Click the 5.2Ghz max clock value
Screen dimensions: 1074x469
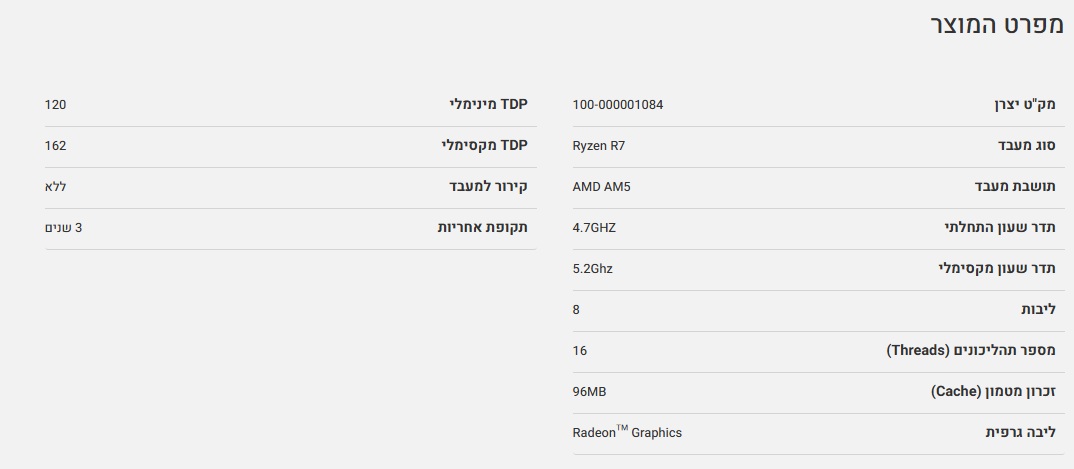[593, 269]
